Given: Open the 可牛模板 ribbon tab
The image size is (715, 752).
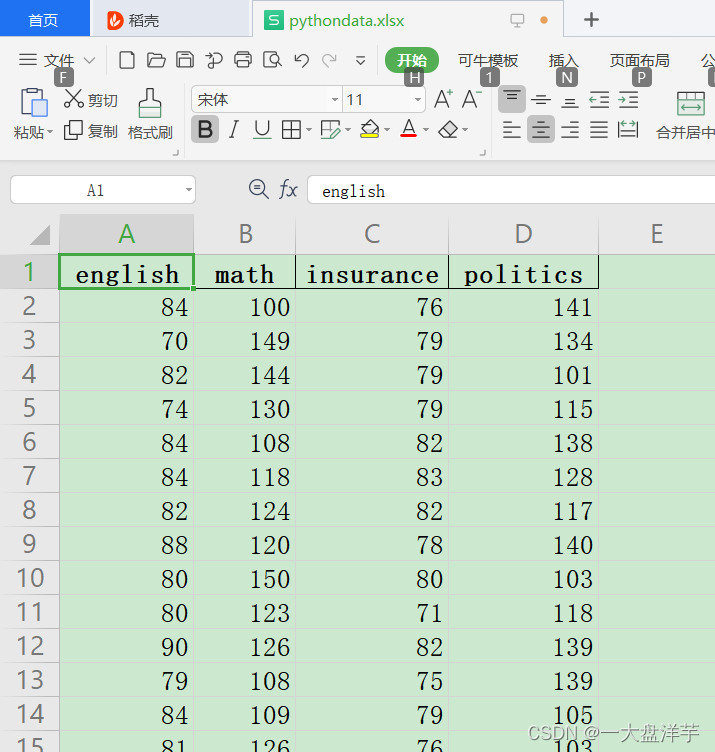Looking at the screenshot, I should 488,60.
